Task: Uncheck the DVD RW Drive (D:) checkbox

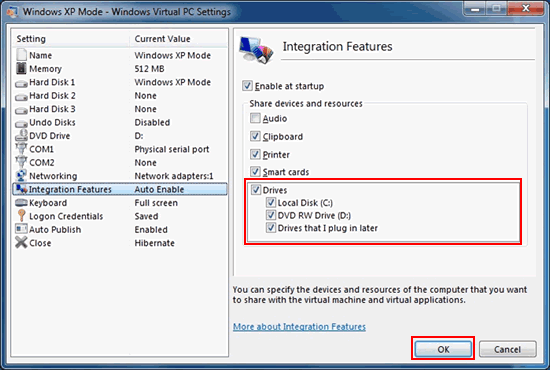Action: tap(270, 215)
